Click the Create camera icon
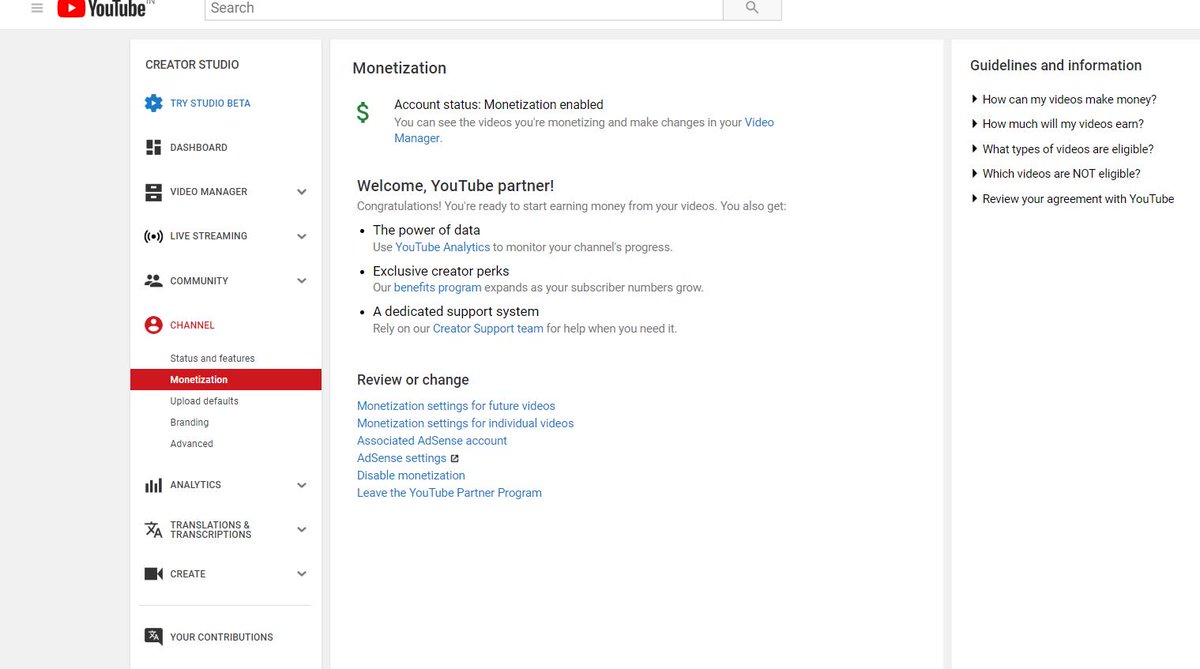This screenshot has width=1200, height=669. 153,574
